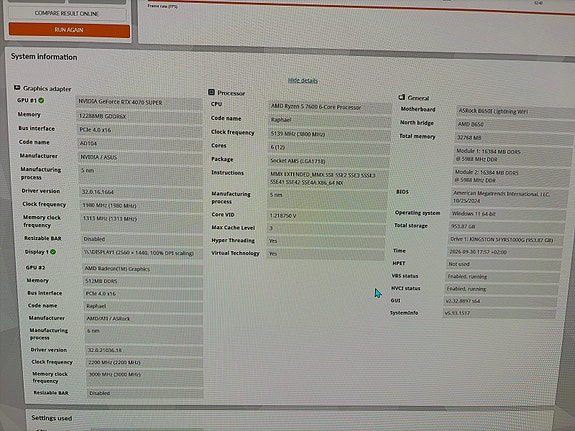Click the General section icon
This screenshot has width=575, height=431.
[x=402, y=97]
